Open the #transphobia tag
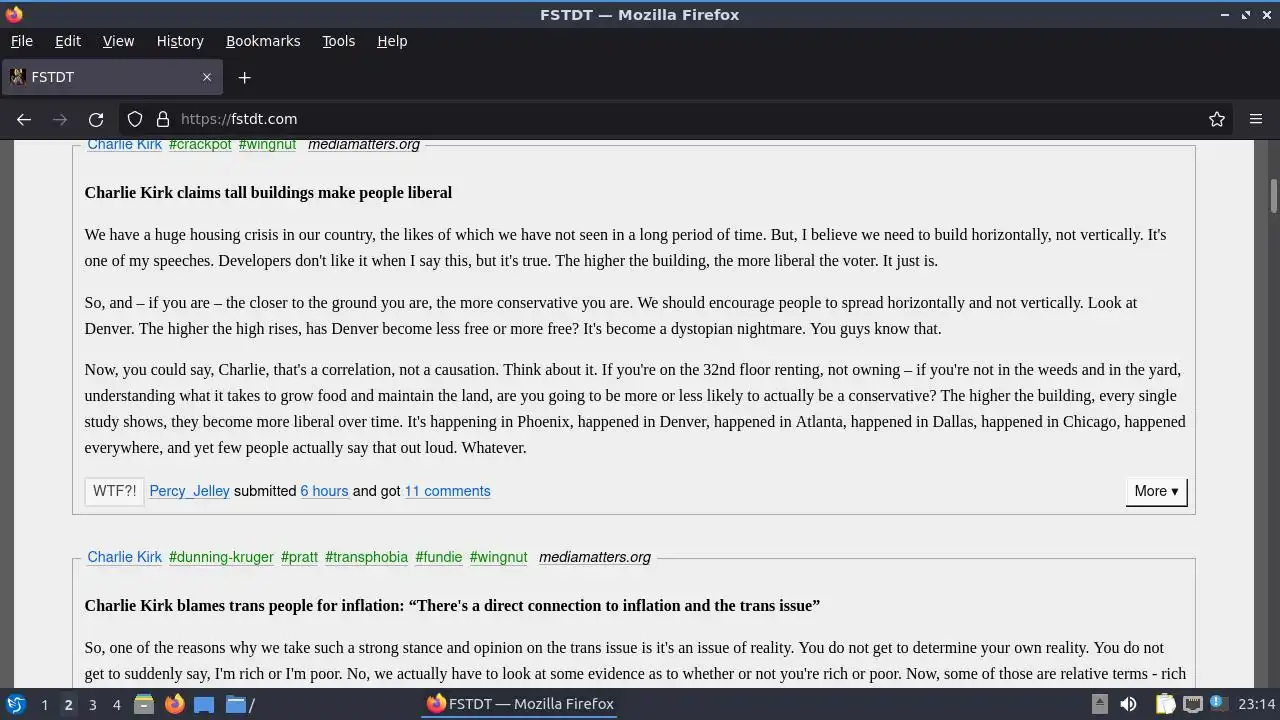This screenshot has height=720, width=1280. [x=366, y=557]
